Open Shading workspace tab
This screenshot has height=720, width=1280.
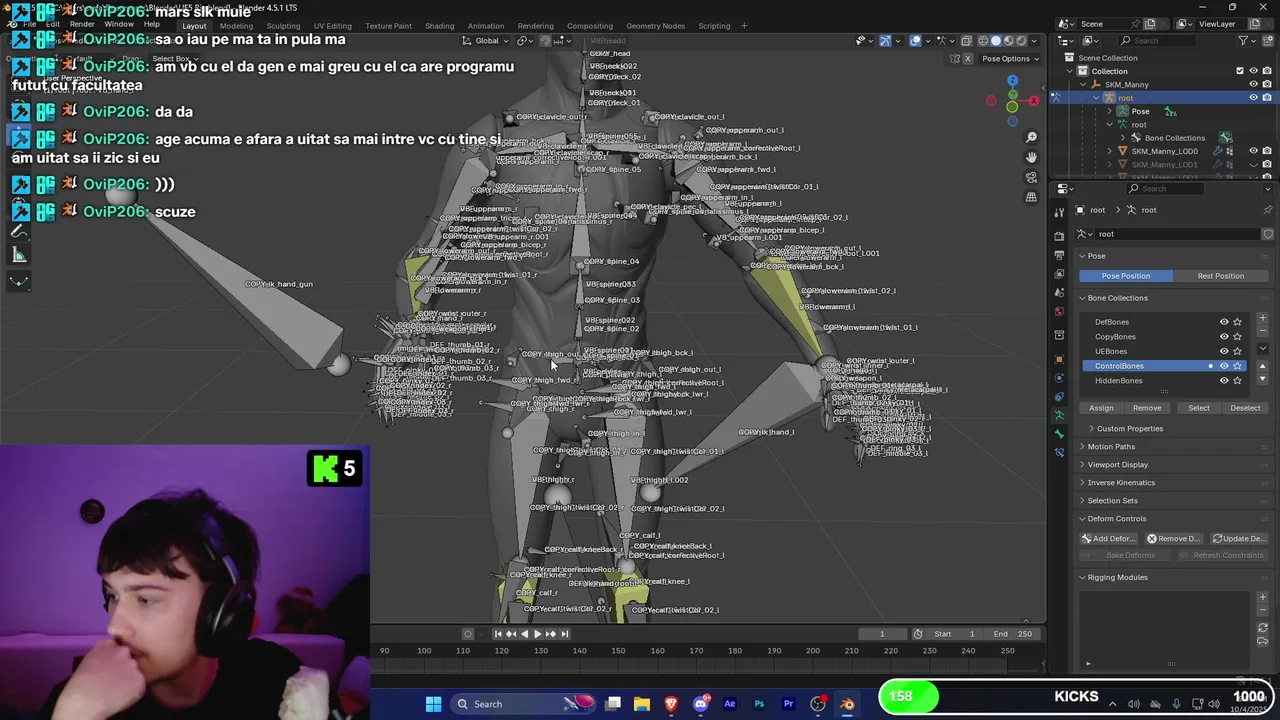click(x=439, y=26)
